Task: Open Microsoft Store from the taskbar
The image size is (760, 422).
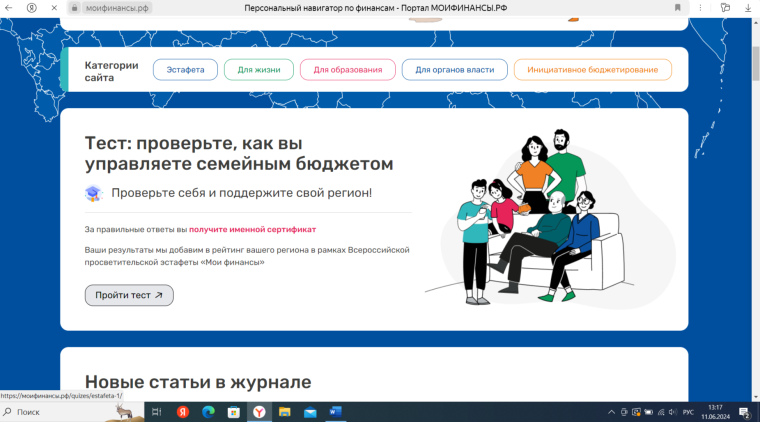Action: [x=234, y=412]
